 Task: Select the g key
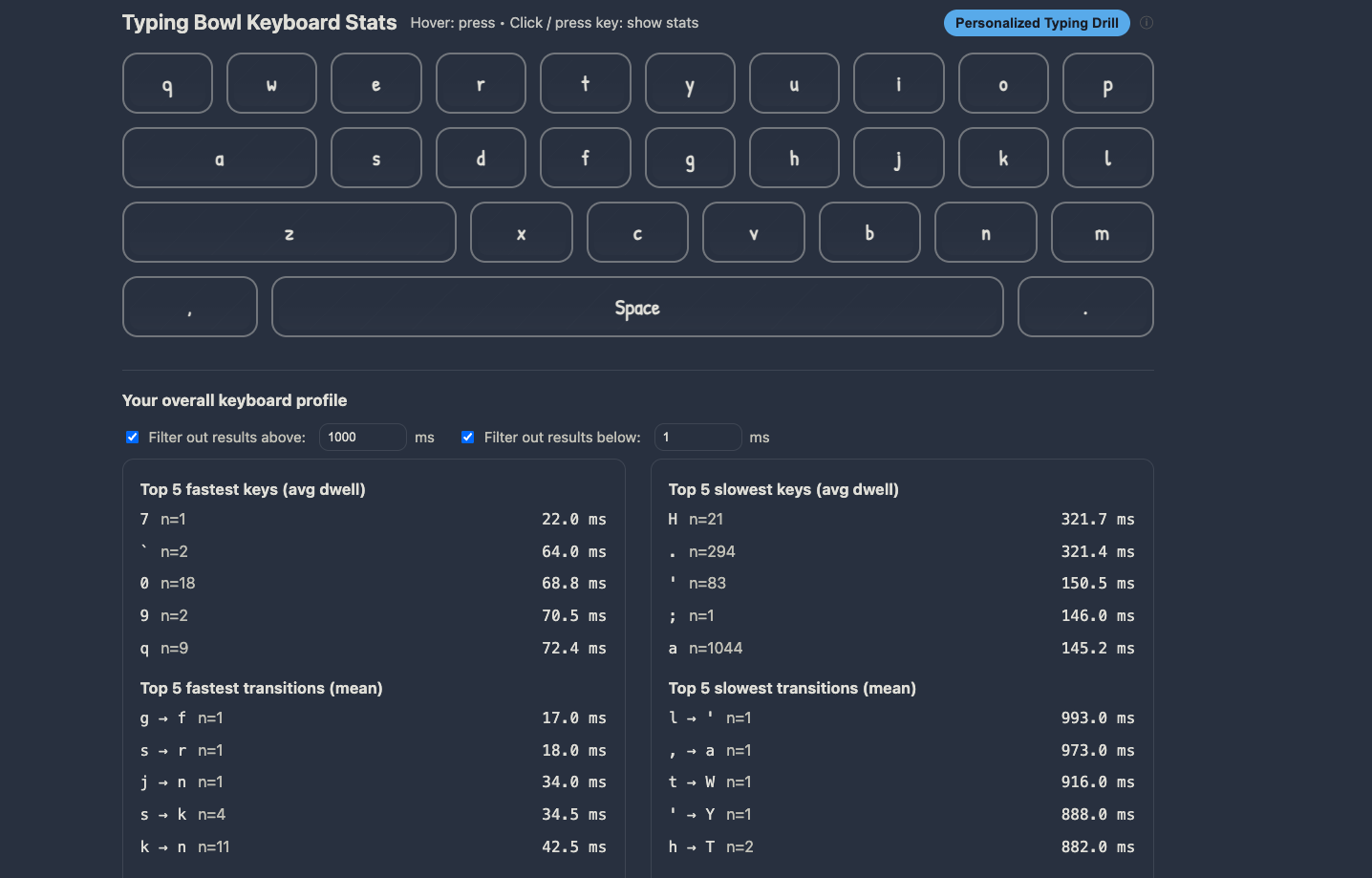point(690,158)
